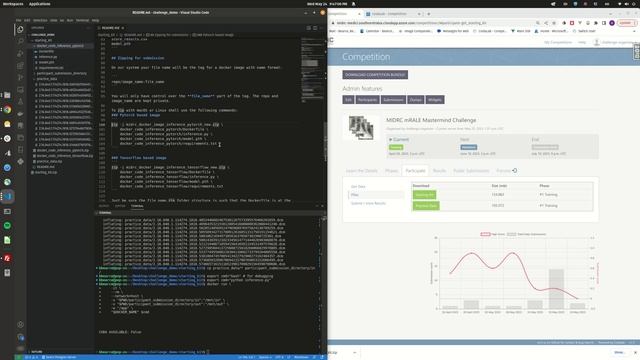640x360 pixels.
Task: Switch to CodaLab - Competition browser tab
Action: 393,14
